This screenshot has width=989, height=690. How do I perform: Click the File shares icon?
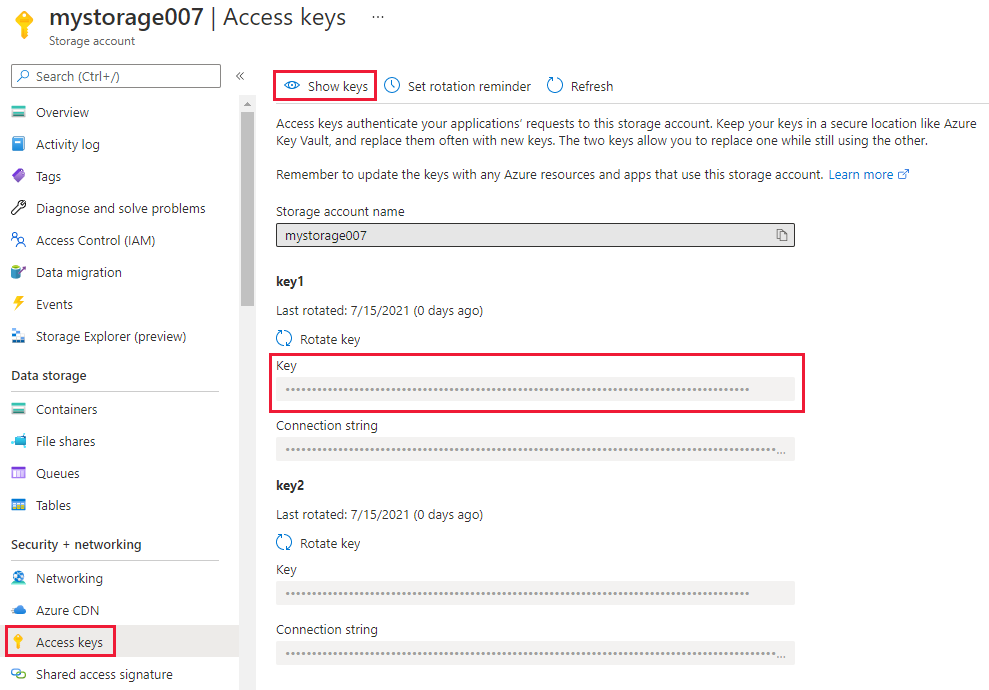[19, 440]
